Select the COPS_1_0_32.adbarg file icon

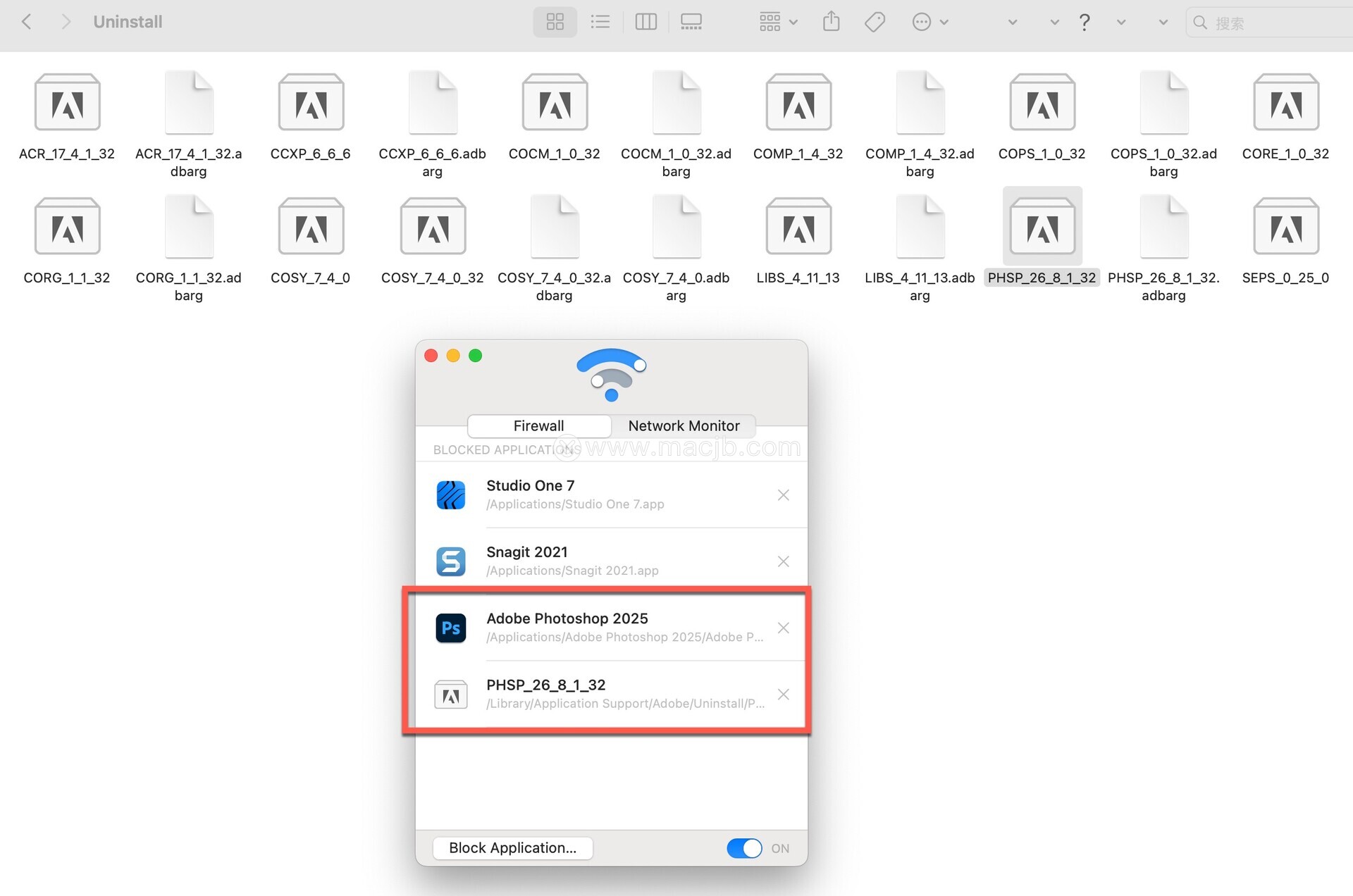point(1164,103)
